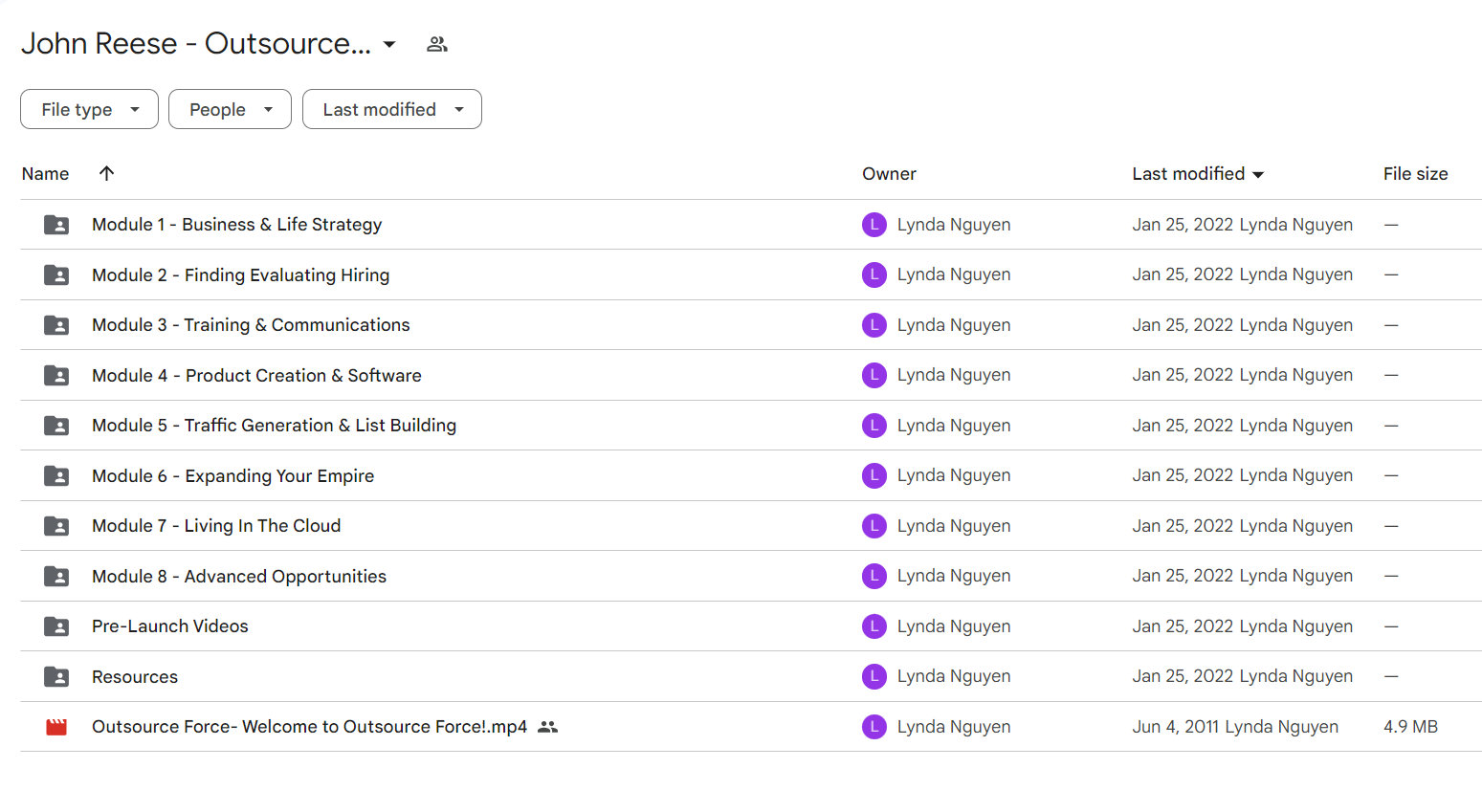
Task: Click the Owner column header
Action: tap(889, 174)
